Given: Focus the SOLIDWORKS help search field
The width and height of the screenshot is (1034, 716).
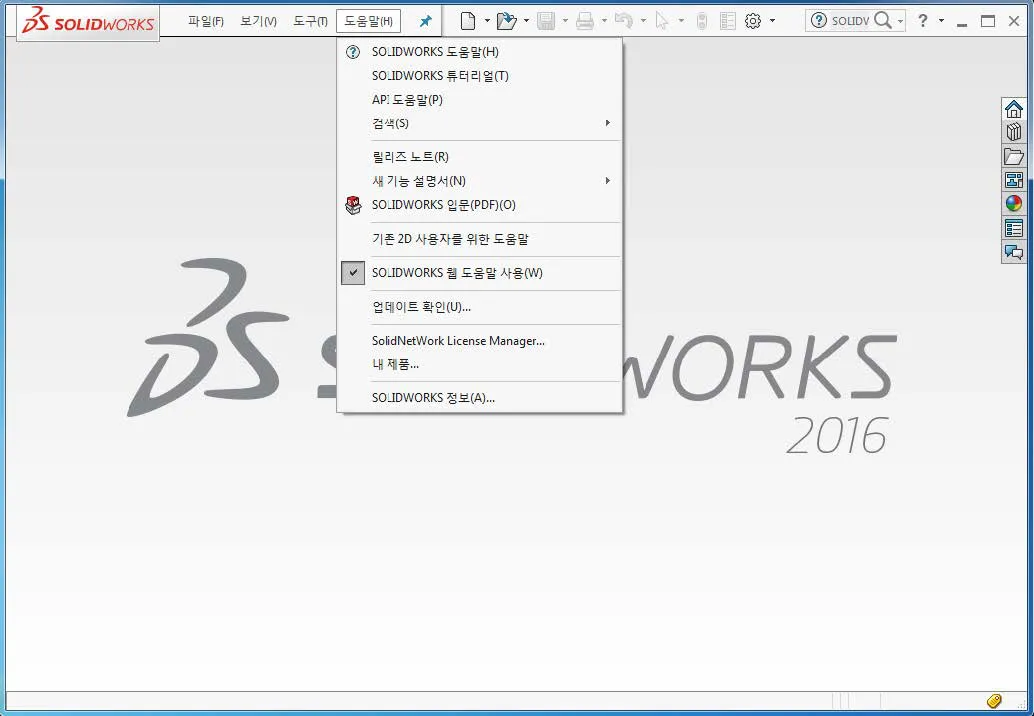Looking at the screenshot, I should pyautogui.click(x=850, y=21).
